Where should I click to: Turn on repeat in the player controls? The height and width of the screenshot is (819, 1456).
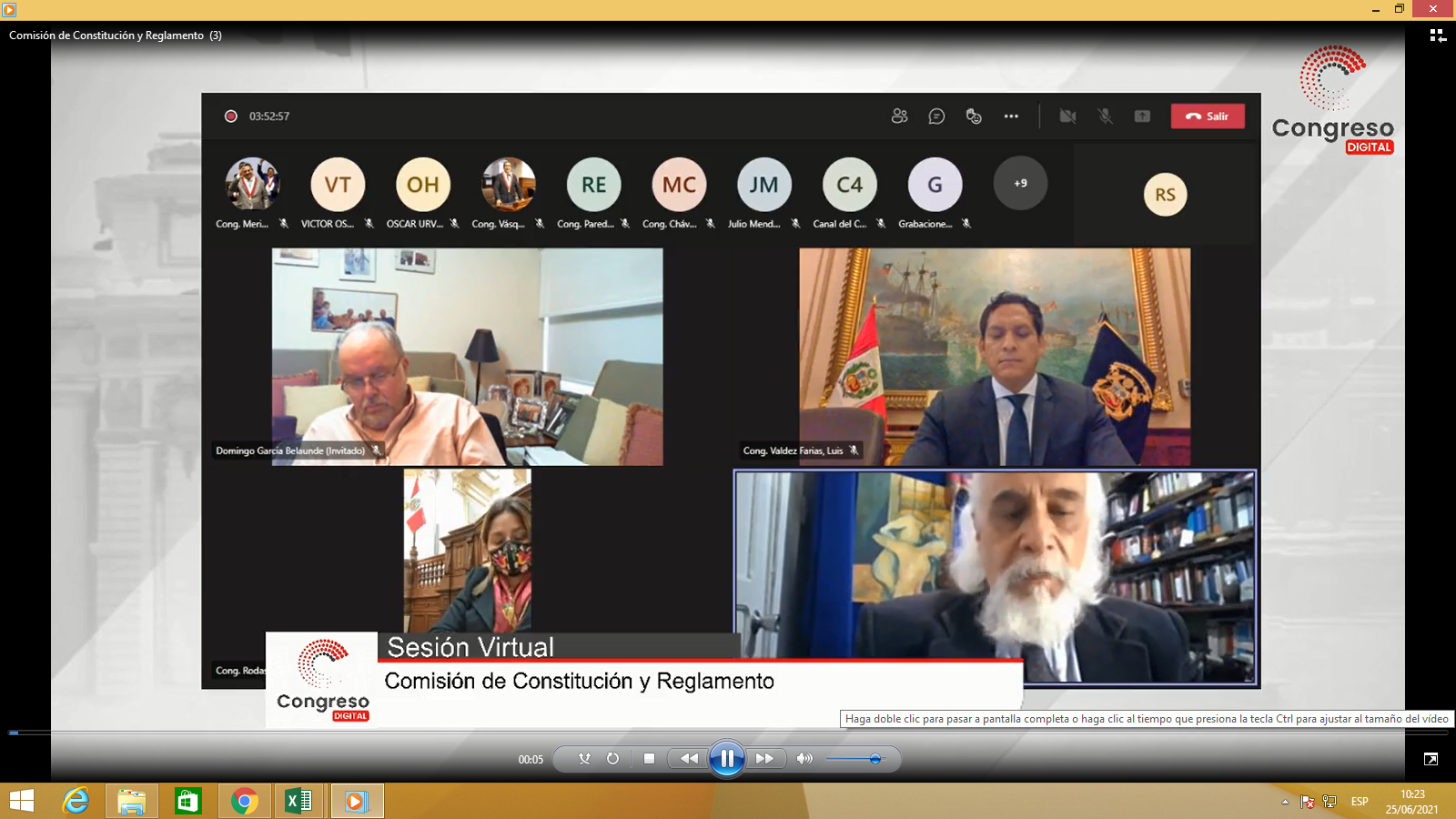click(612, 758)
